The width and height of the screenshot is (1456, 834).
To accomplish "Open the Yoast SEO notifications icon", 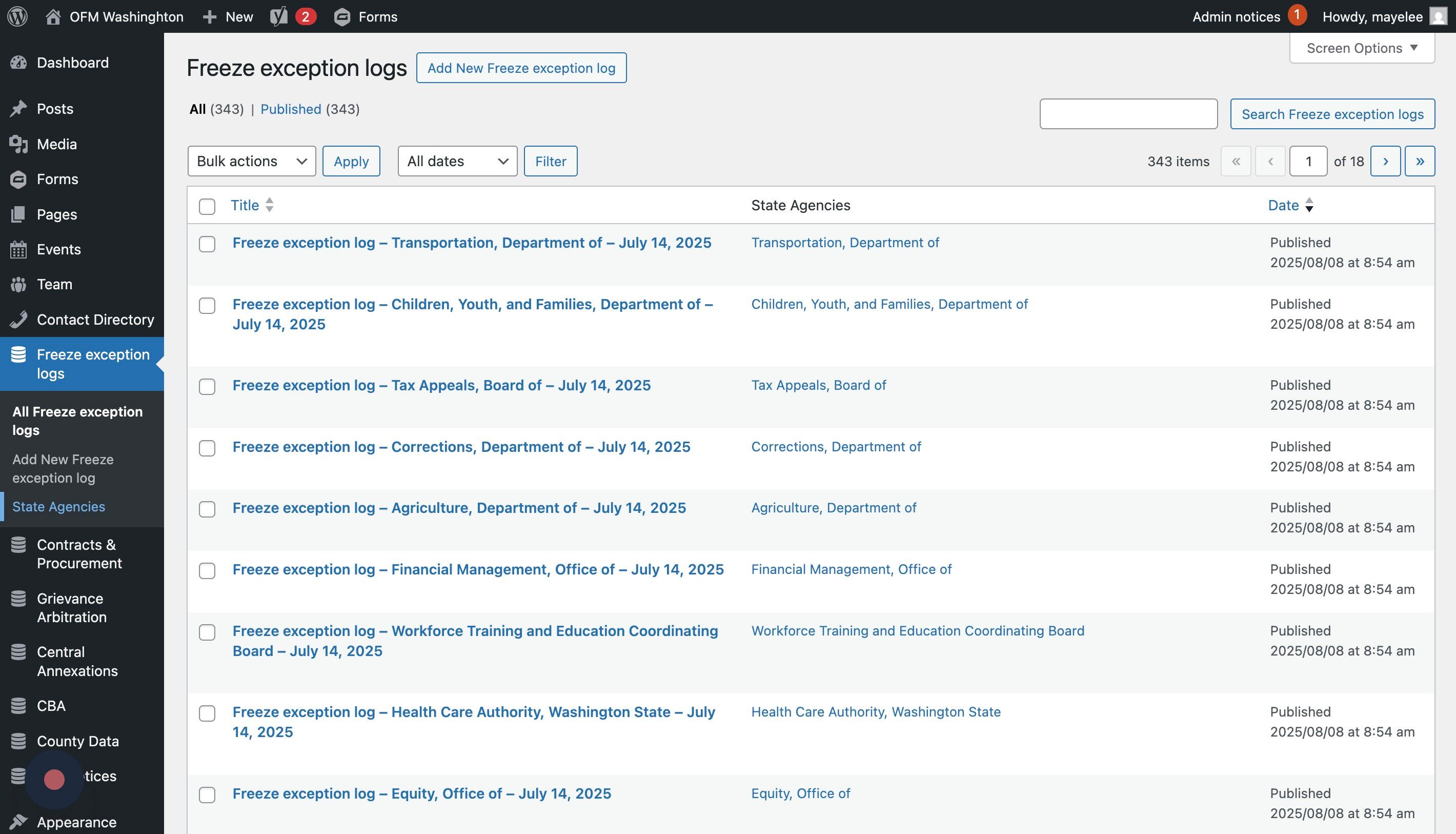I will [x=279, y=16].
